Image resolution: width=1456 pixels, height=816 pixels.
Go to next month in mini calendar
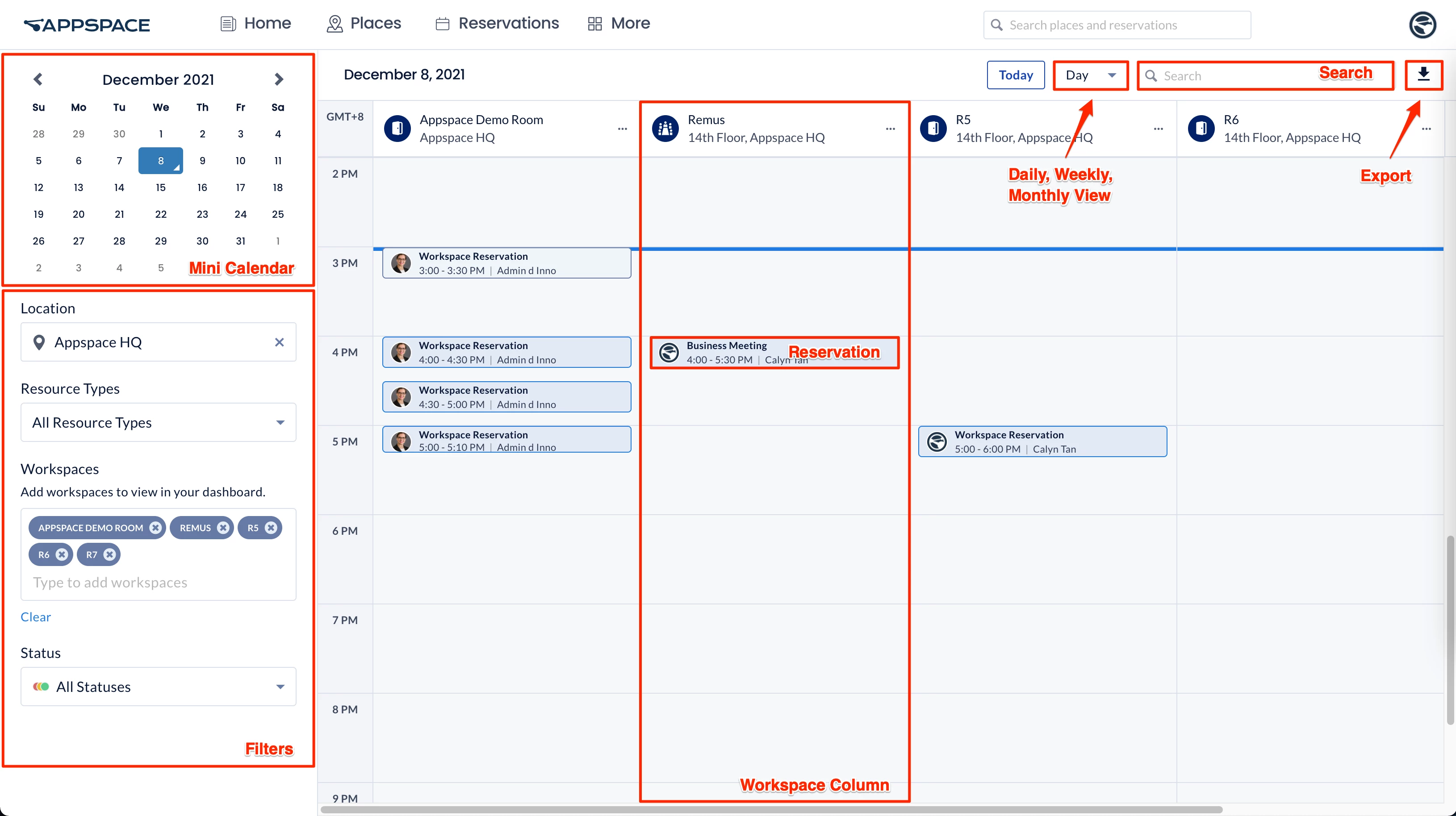click(278, 79)
